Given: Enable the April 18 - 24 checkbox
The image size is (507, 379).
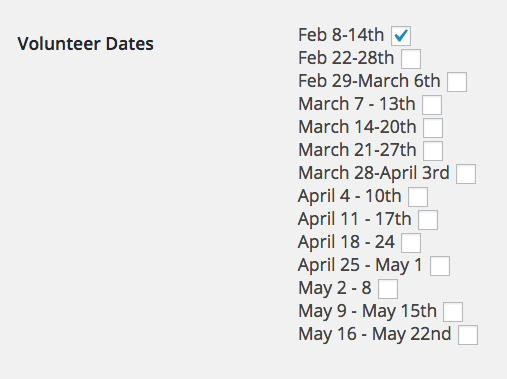Looking at the screenshot, I should click(x=411, y=243).
